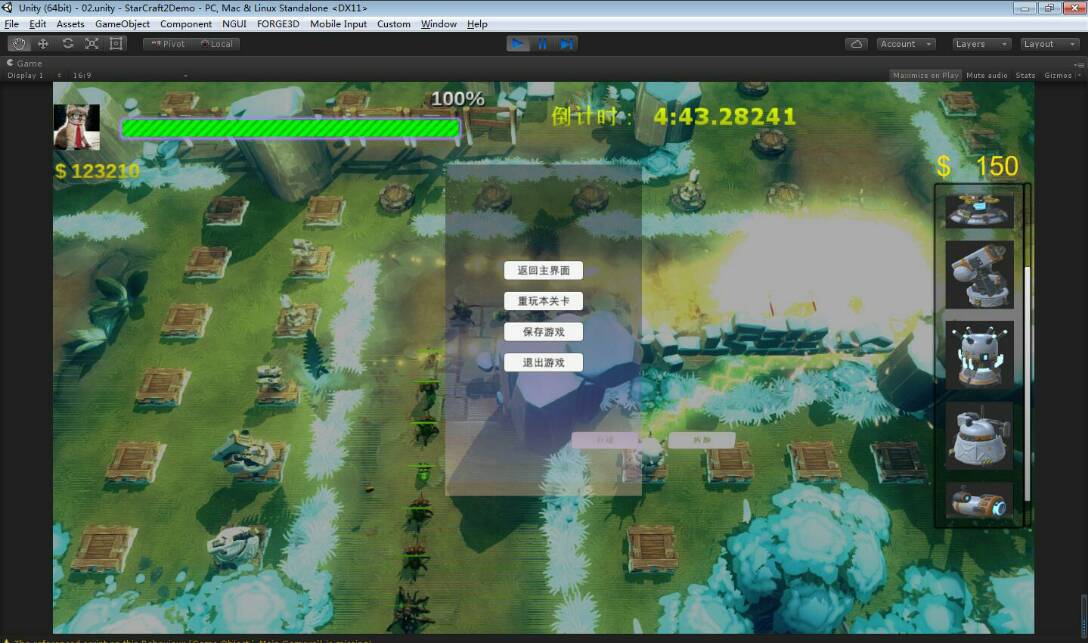Viewport: 1088px width, 643px height.
Task: Pick the flat disc turret in tower panel
Action: pyautogui.click(x=979, y=210)
